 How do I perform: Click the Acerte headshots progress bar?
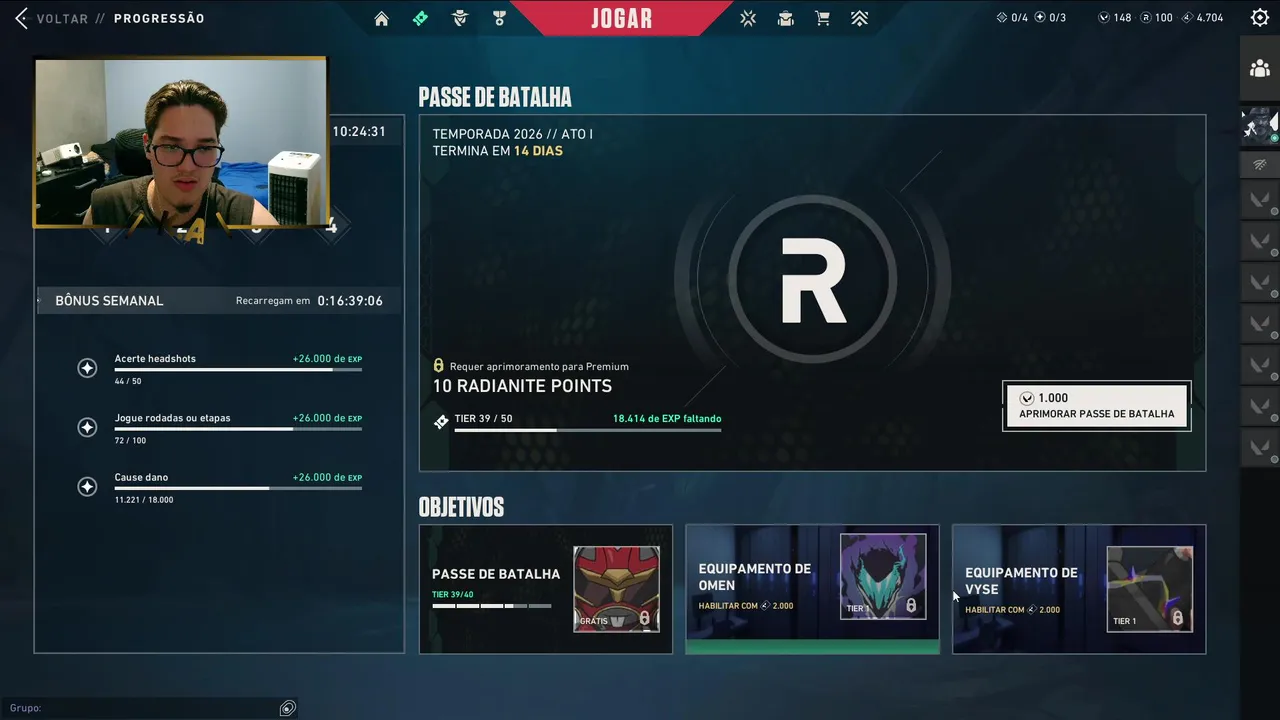coord(238,370)
